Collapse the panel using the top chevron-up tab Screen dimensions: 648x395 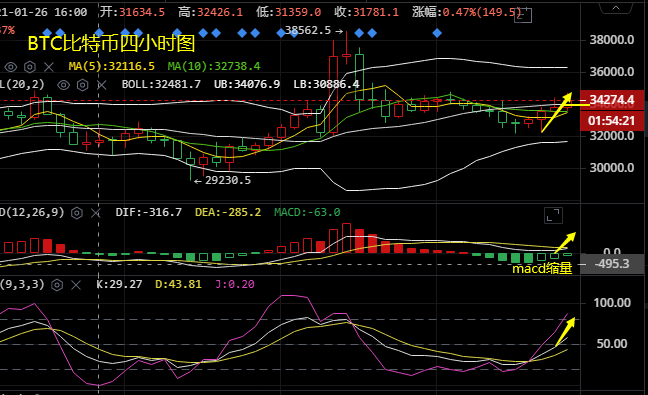(616, 7)
